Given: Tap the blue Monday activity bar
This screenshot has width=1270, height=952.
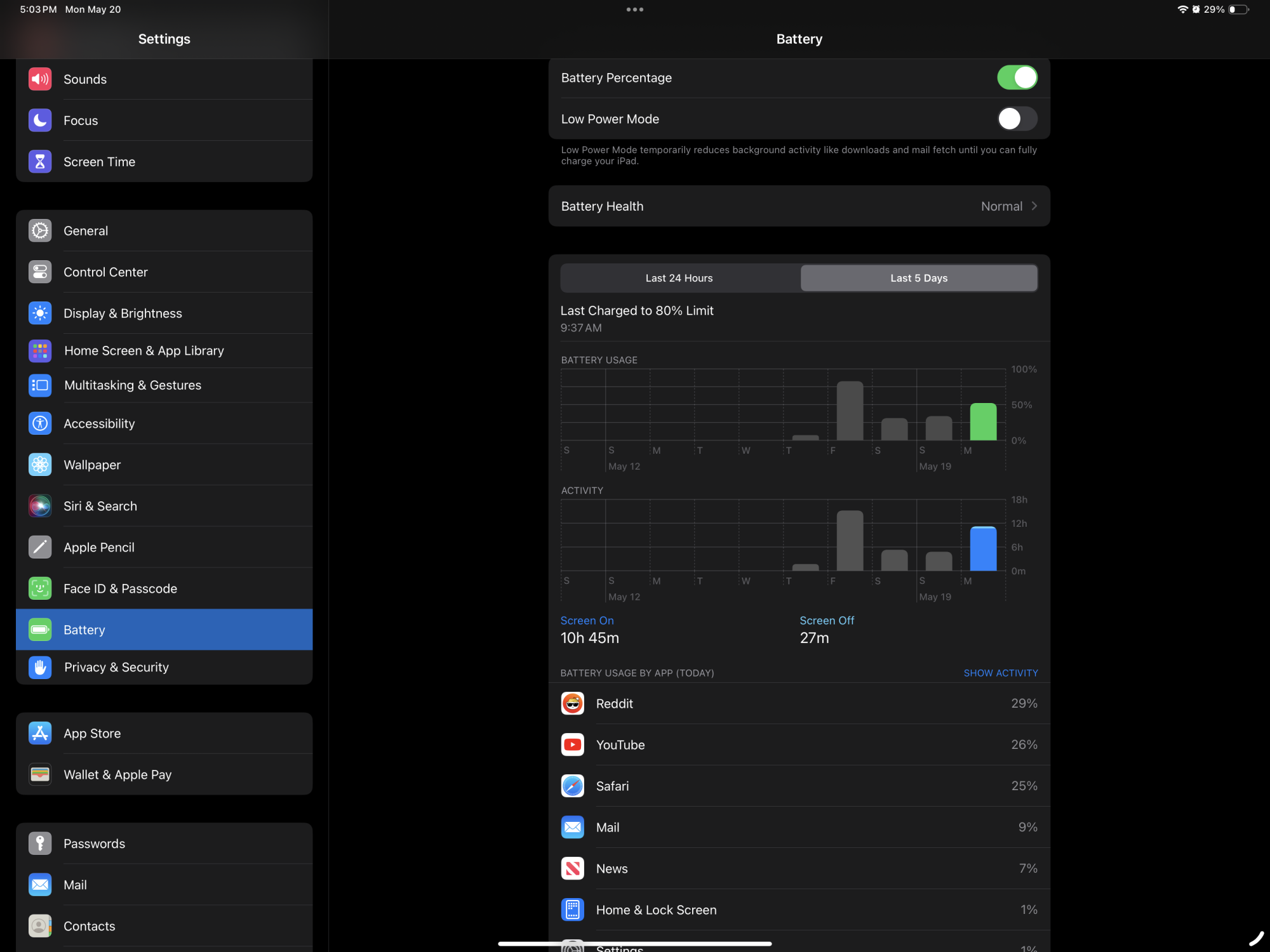Looking at the screenshot, I should pyautogui.click(x=983, y=549).
